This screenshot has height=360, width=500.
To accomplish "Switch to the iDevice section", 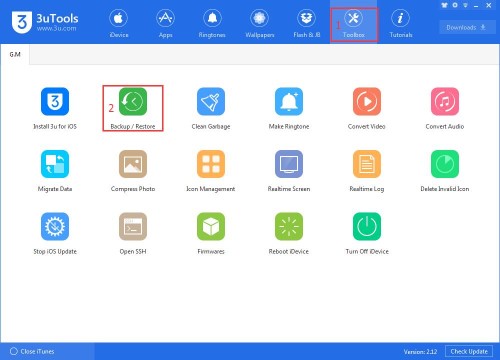I will click(119, 23).
